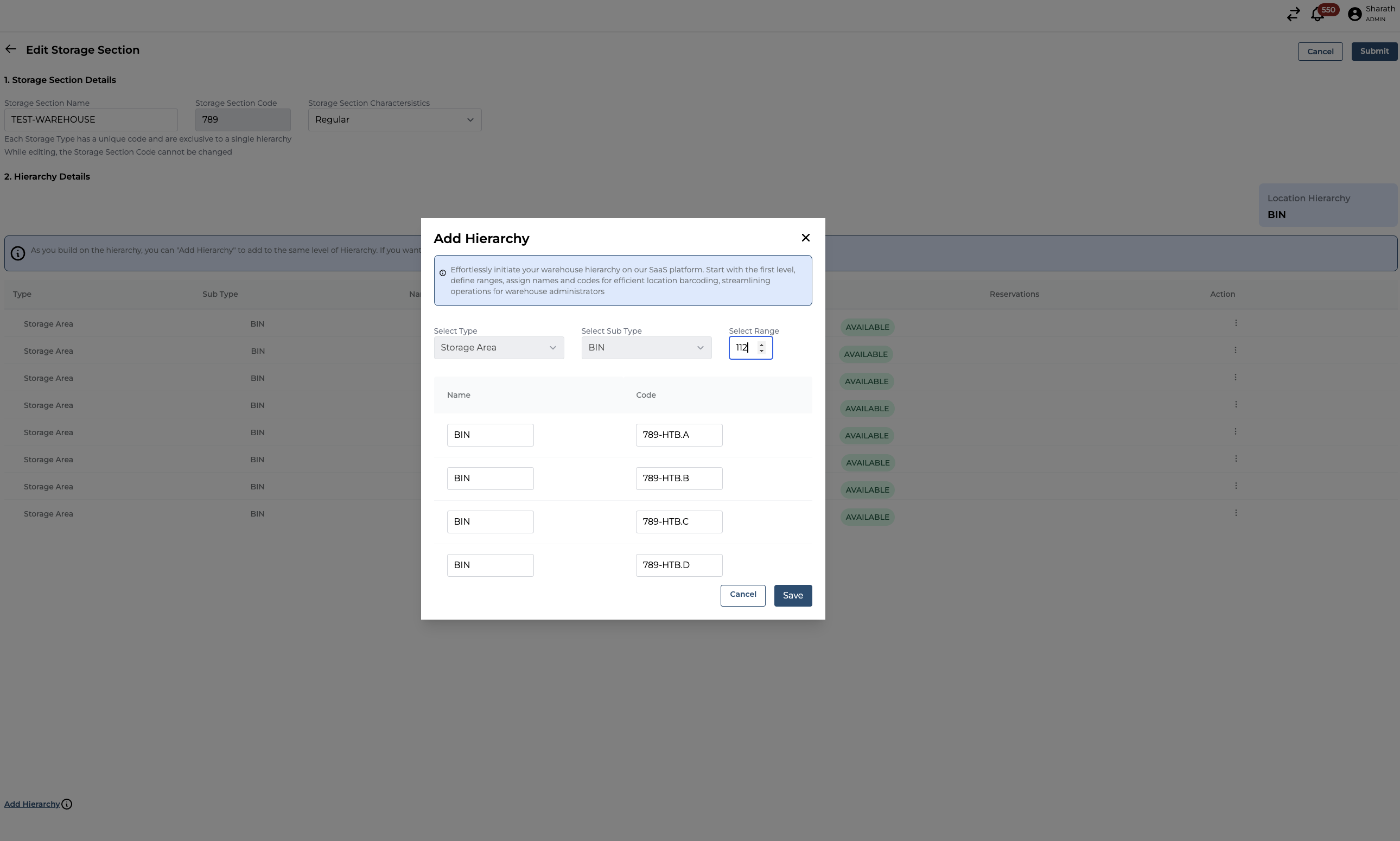Close the Add Hierarchy dialog with the X icon
The image size is (1400, 841).
[805, 238]
